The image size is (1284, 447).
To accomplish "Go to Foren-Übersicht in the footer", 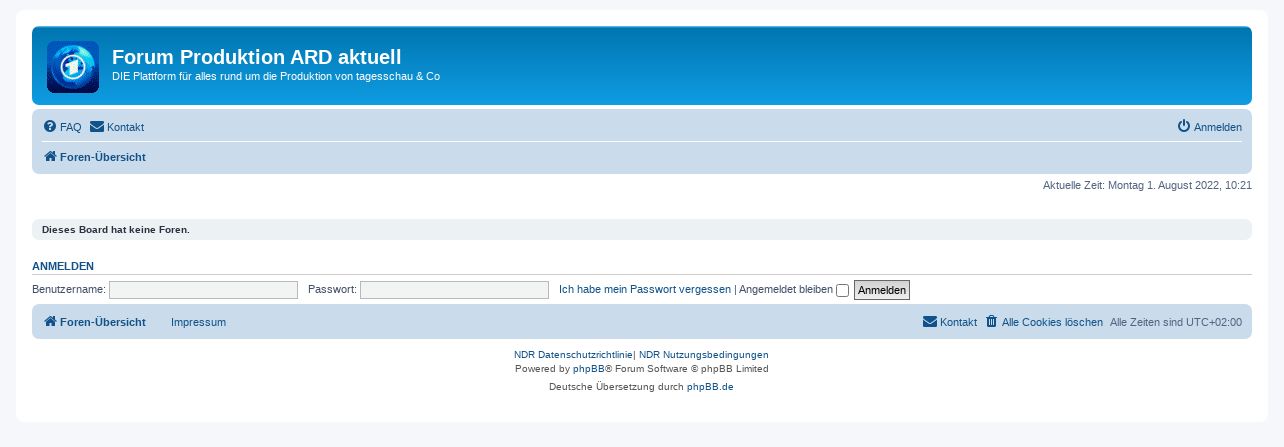I will [103, 322].
